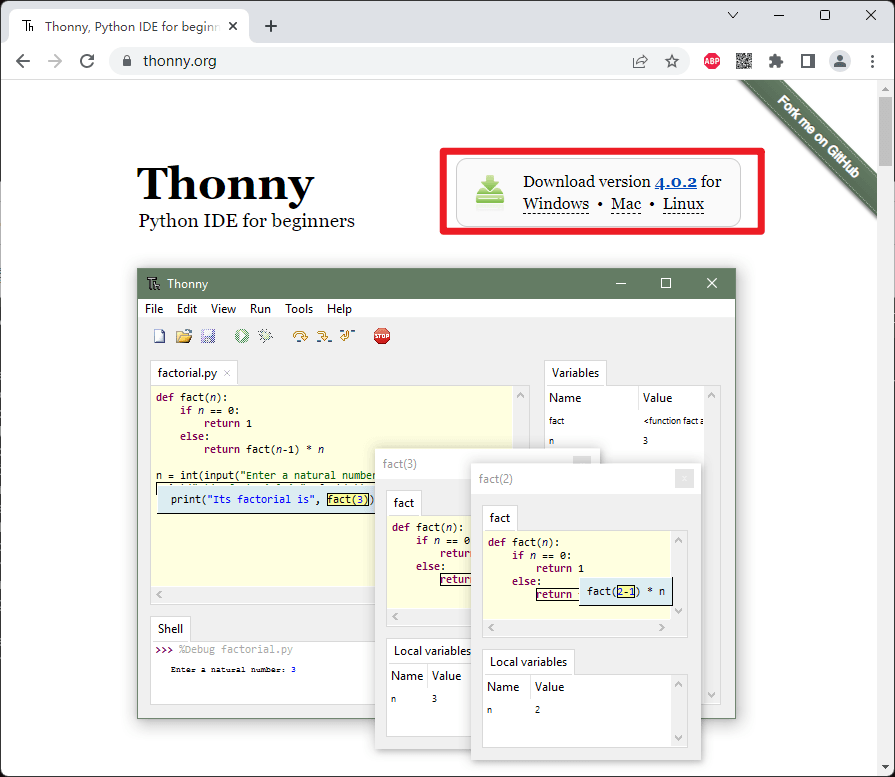The image size is (895, 777).
Task: Expand the browser search tabs chevron
Action: [x=733, y=15]
